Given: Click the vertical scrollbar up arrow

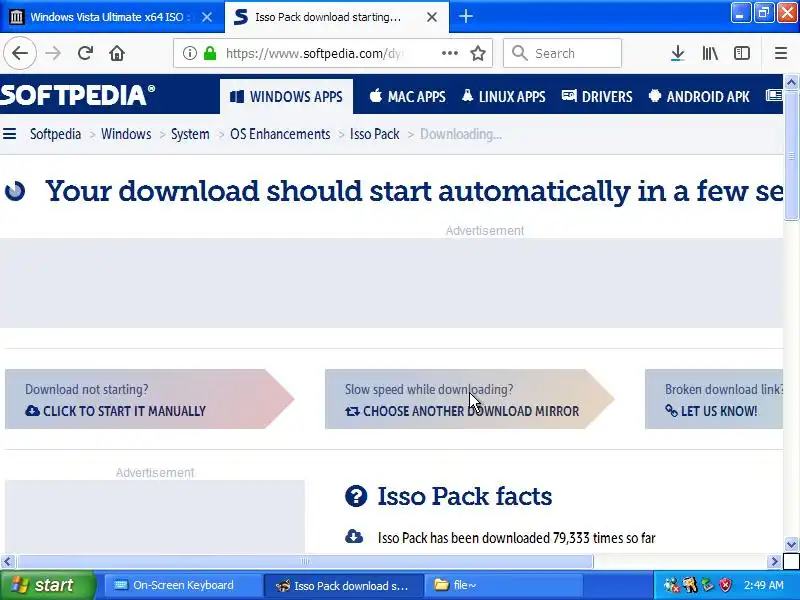Looking at the screenshot, I should pos(791,82).
